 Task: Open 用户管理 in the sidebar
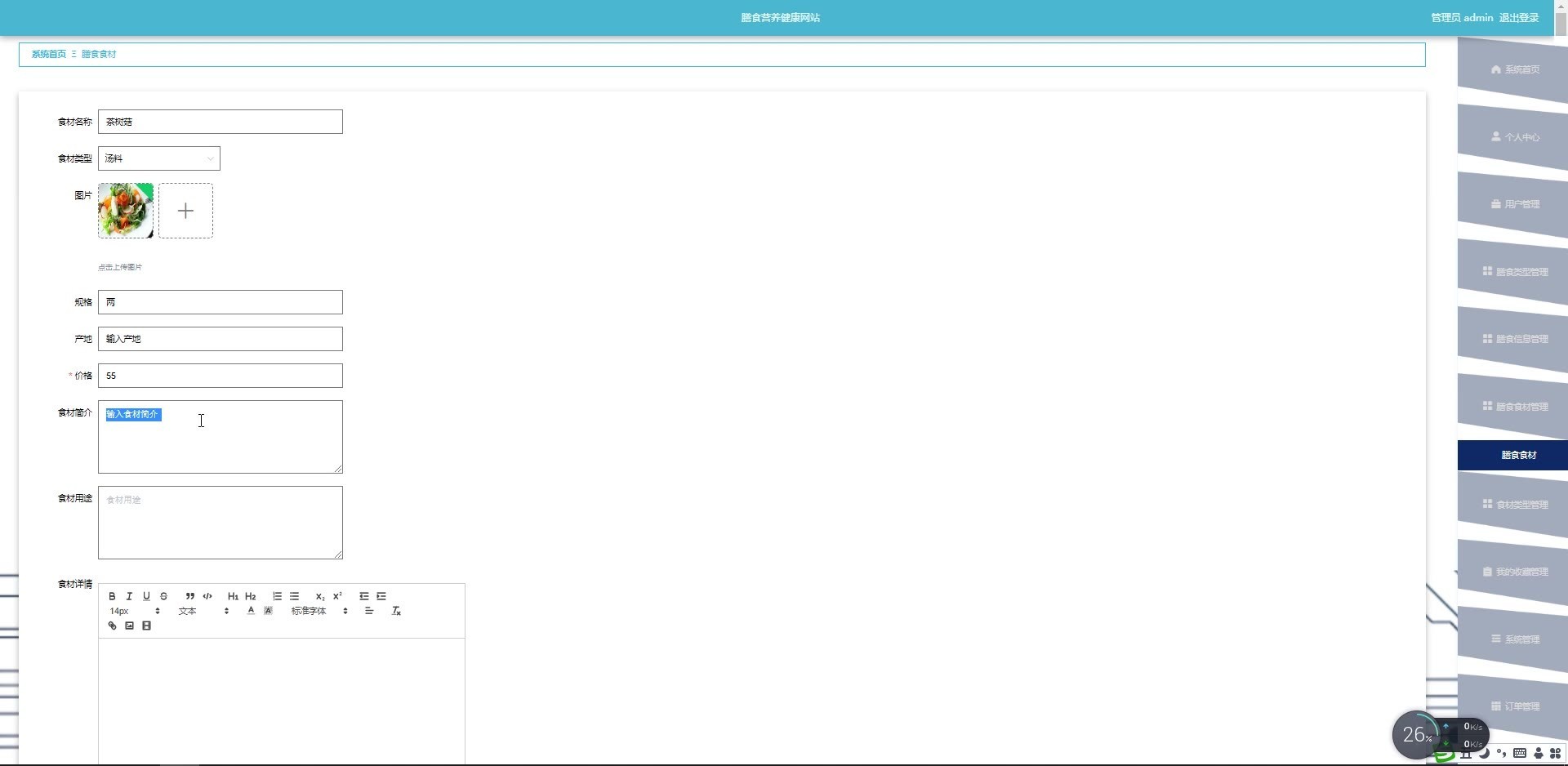point(1515,204)
